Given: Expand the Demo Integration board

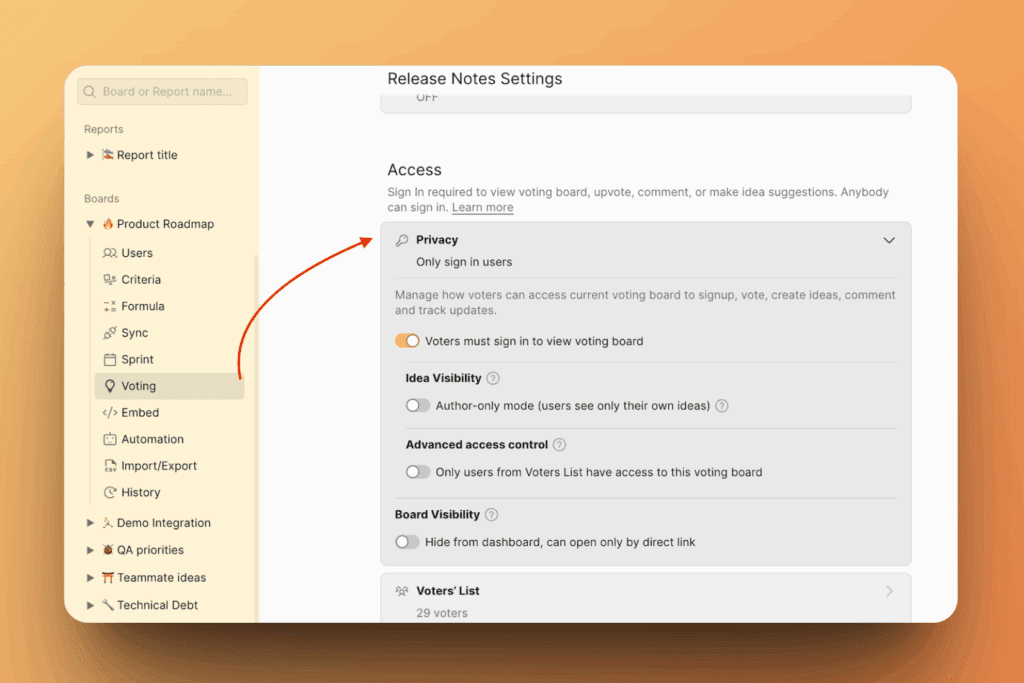Looking at the screenshot, I should coord(91,523).
